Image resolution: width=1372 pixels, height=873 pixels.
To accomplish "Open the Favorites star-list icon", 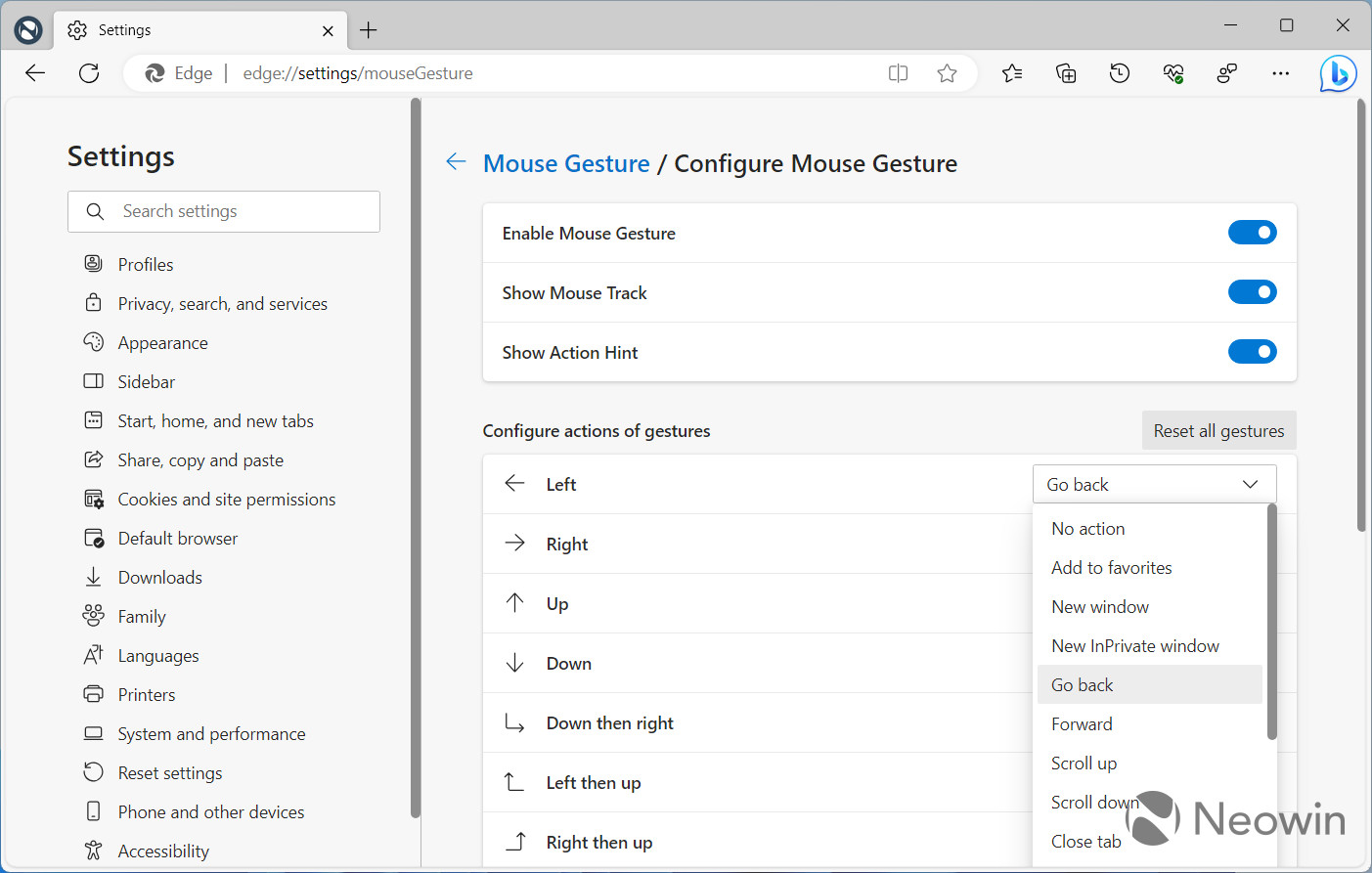I will 1012,72.
